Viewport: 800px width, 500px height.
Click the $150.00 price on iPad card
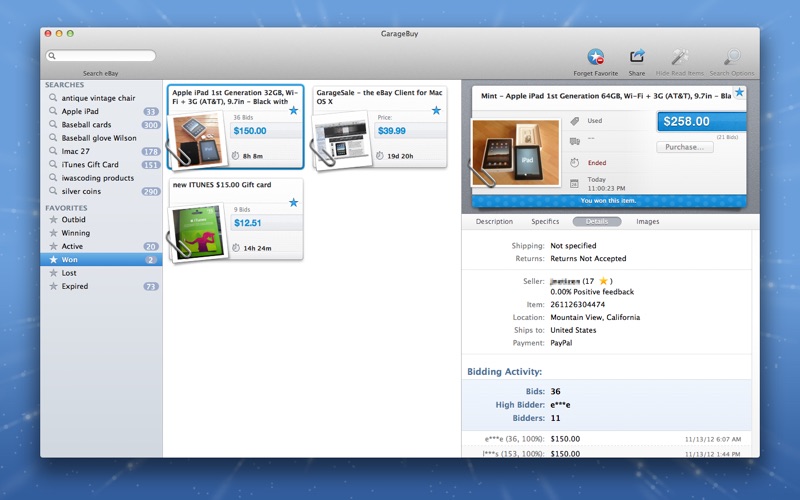(250, 131)
